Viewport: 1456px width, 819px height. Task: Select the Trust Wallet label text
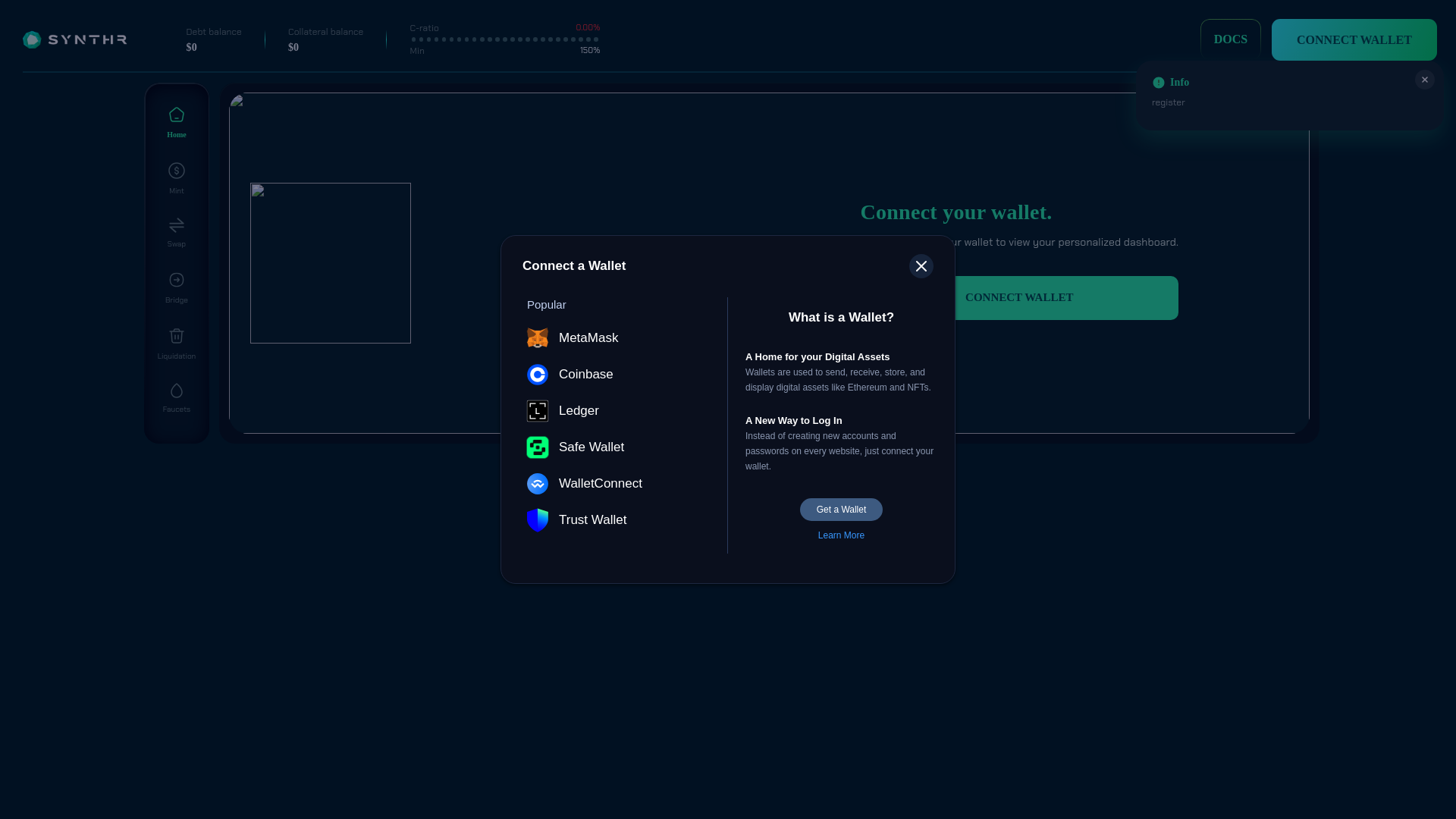pos(593,520)
